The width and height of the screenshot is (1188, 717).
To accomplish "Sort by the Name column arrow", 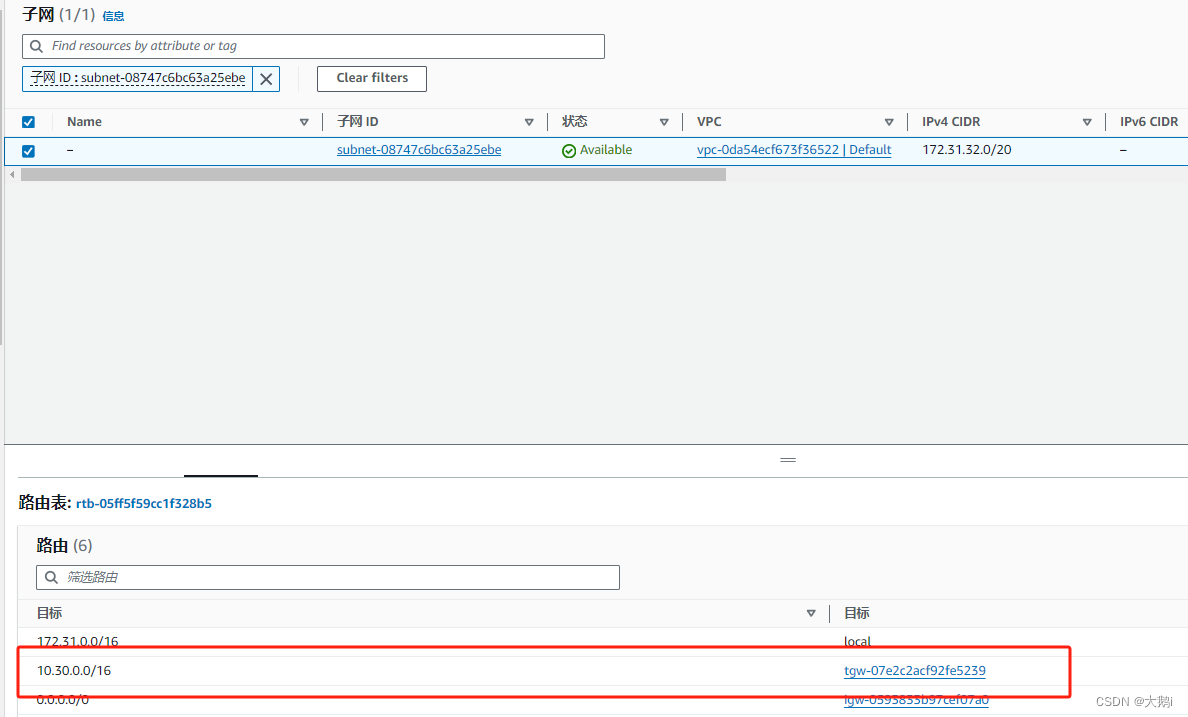I will 304,122.
